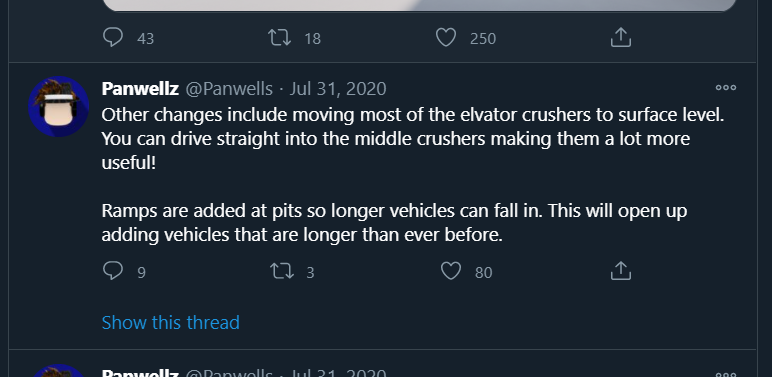This screenshot has width=772, height=377.
Task: Reply to the tweet with 43 replies
Action: (x=113, y=37)
